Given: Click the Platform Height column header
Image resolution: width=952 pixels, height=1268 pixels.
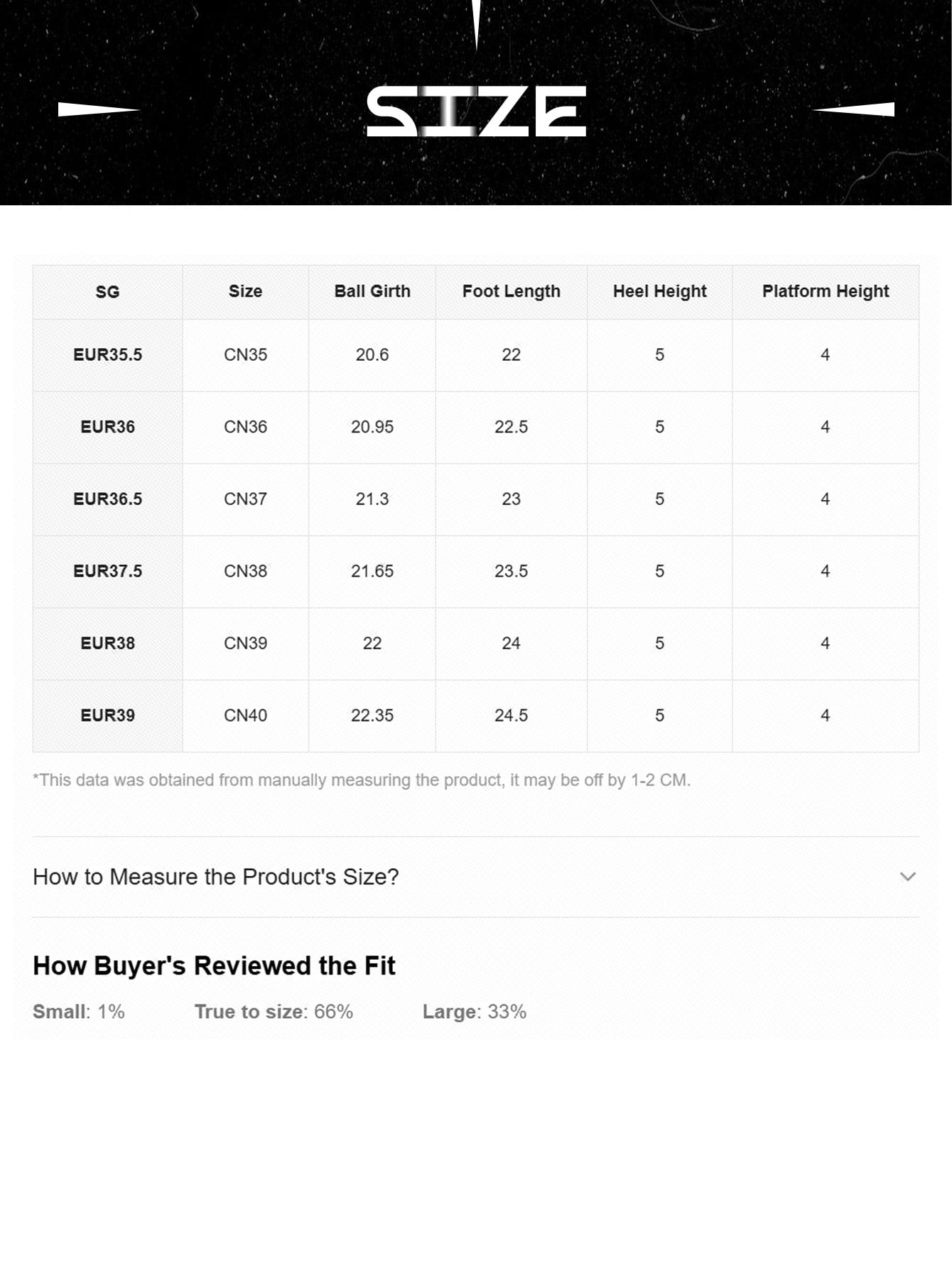Looking at the screenshot, I should (825, 291).
